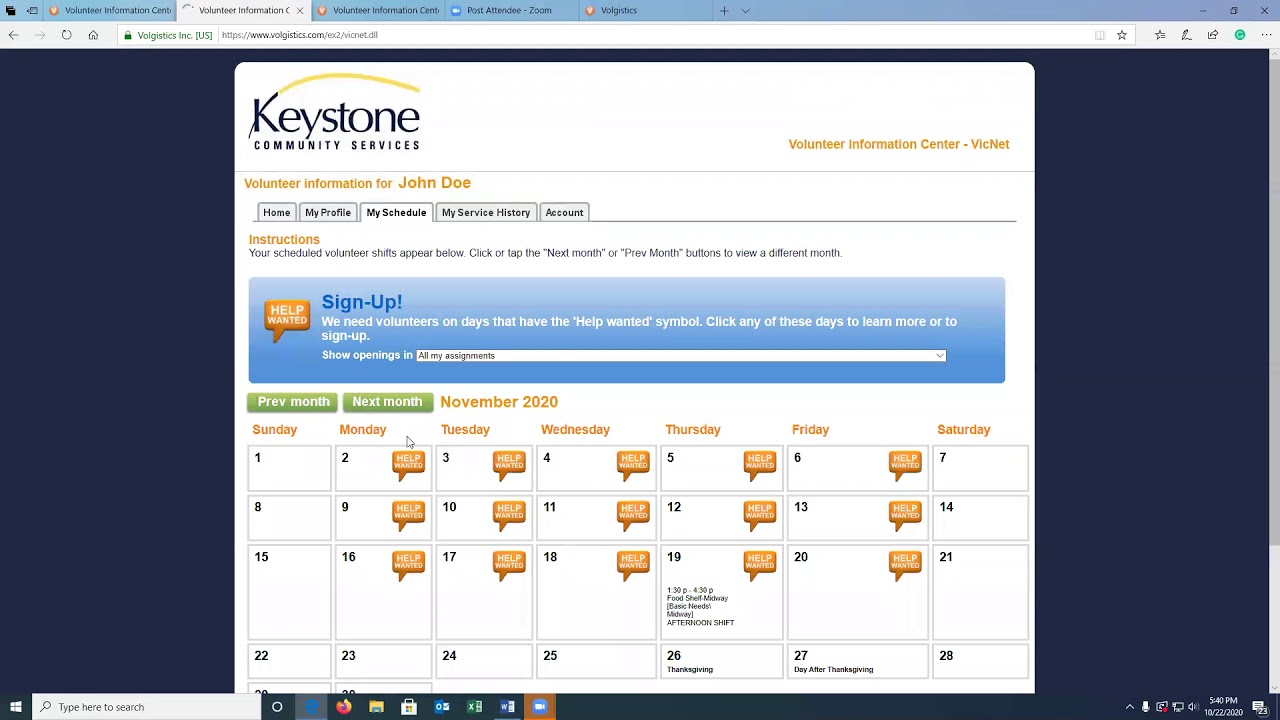Click the address bar URL field
The image size is (1280, 720).
(650, 35)
